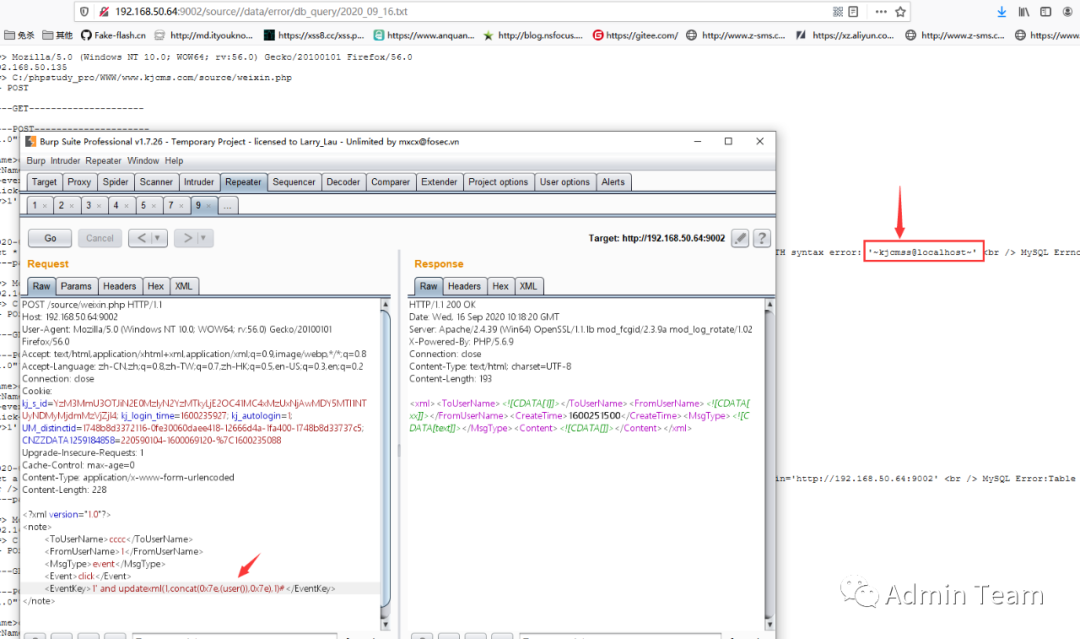Close Repeater sub-tab 5

pos(154,206)
